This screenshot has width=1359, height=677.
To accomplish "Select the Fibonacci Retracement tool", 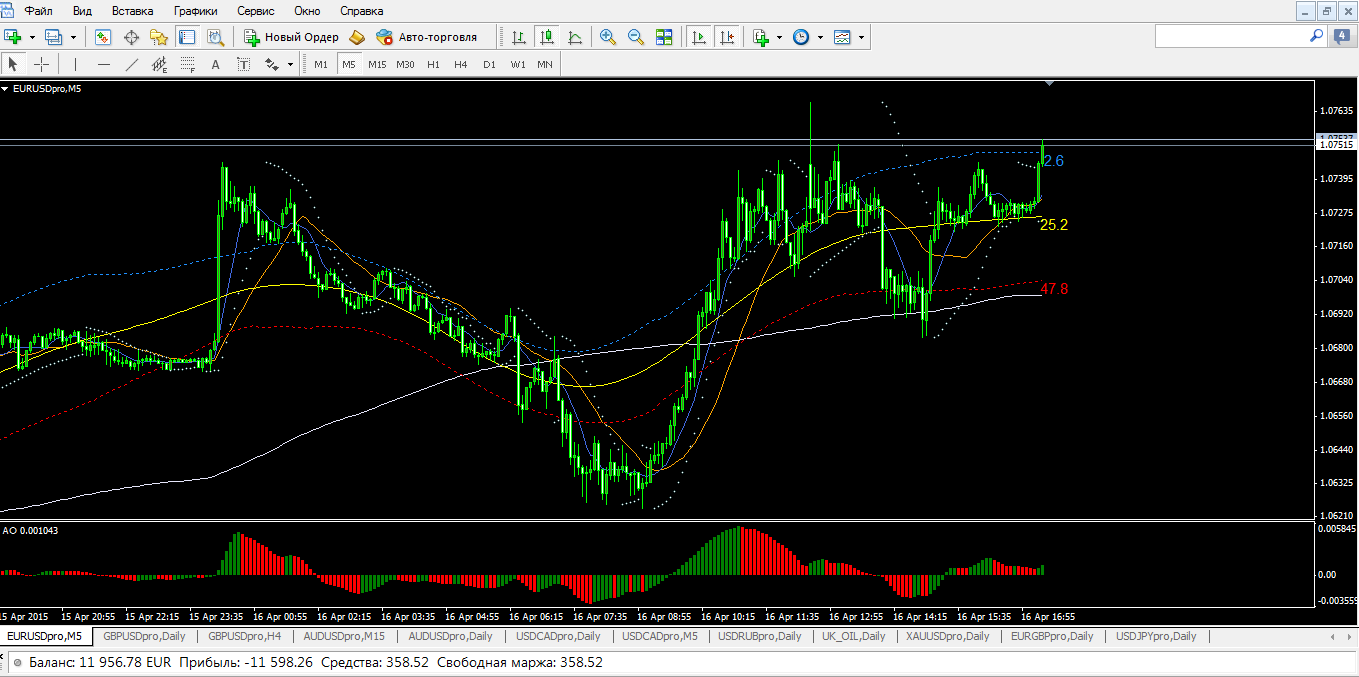I will [x=187, y=64].
